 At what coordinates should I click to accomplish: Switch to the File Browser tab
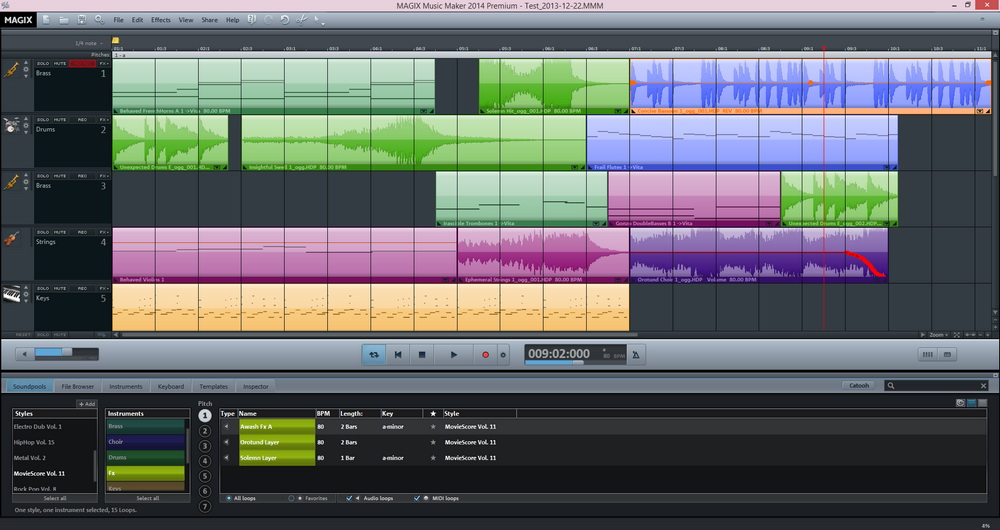click(x=78, y=386)
